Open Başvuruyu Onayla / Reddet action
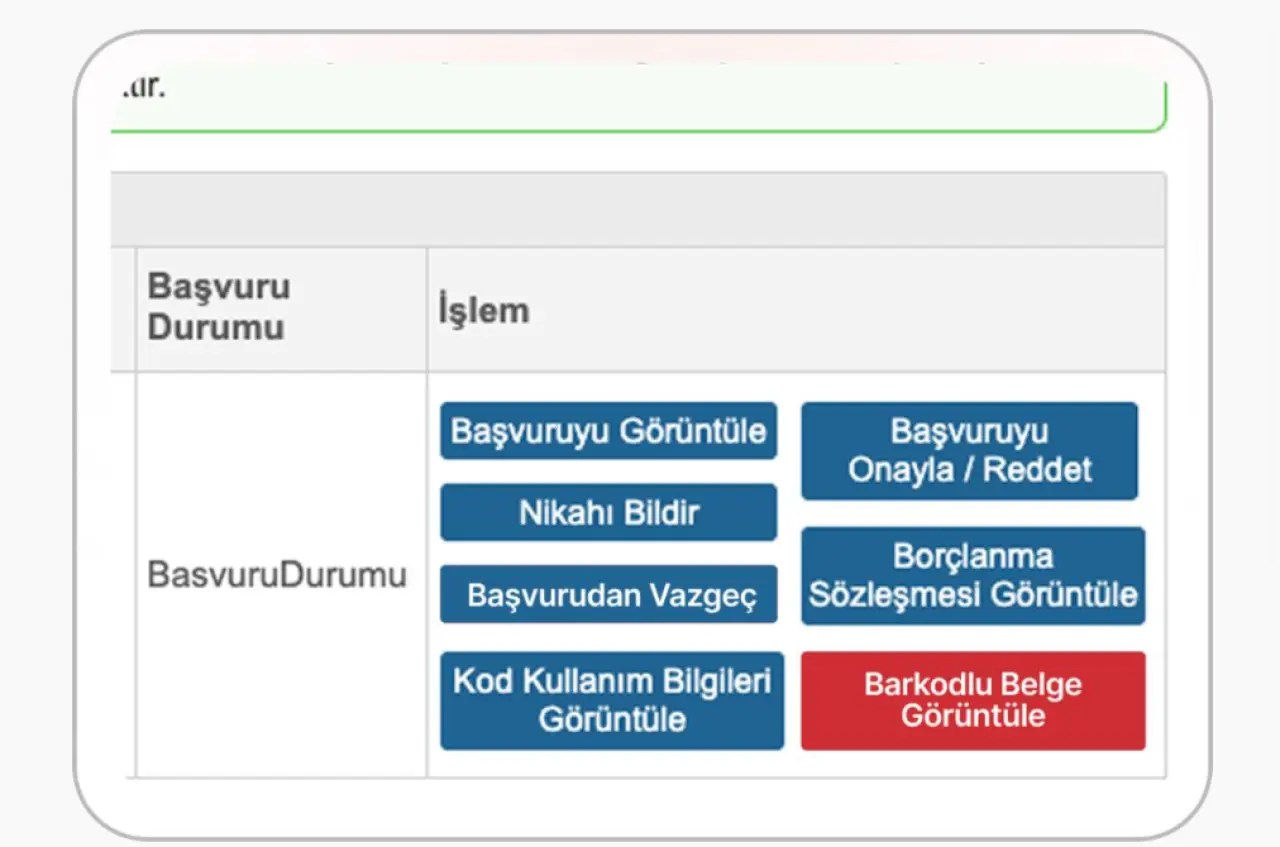This screenshot has width=1280, height=847. pos(969,451)
